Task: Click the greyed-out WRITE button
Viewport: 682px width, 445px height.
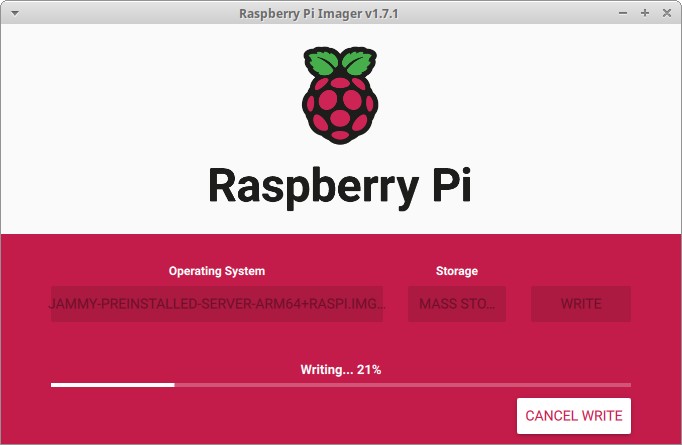Action: tap(580, 304)
